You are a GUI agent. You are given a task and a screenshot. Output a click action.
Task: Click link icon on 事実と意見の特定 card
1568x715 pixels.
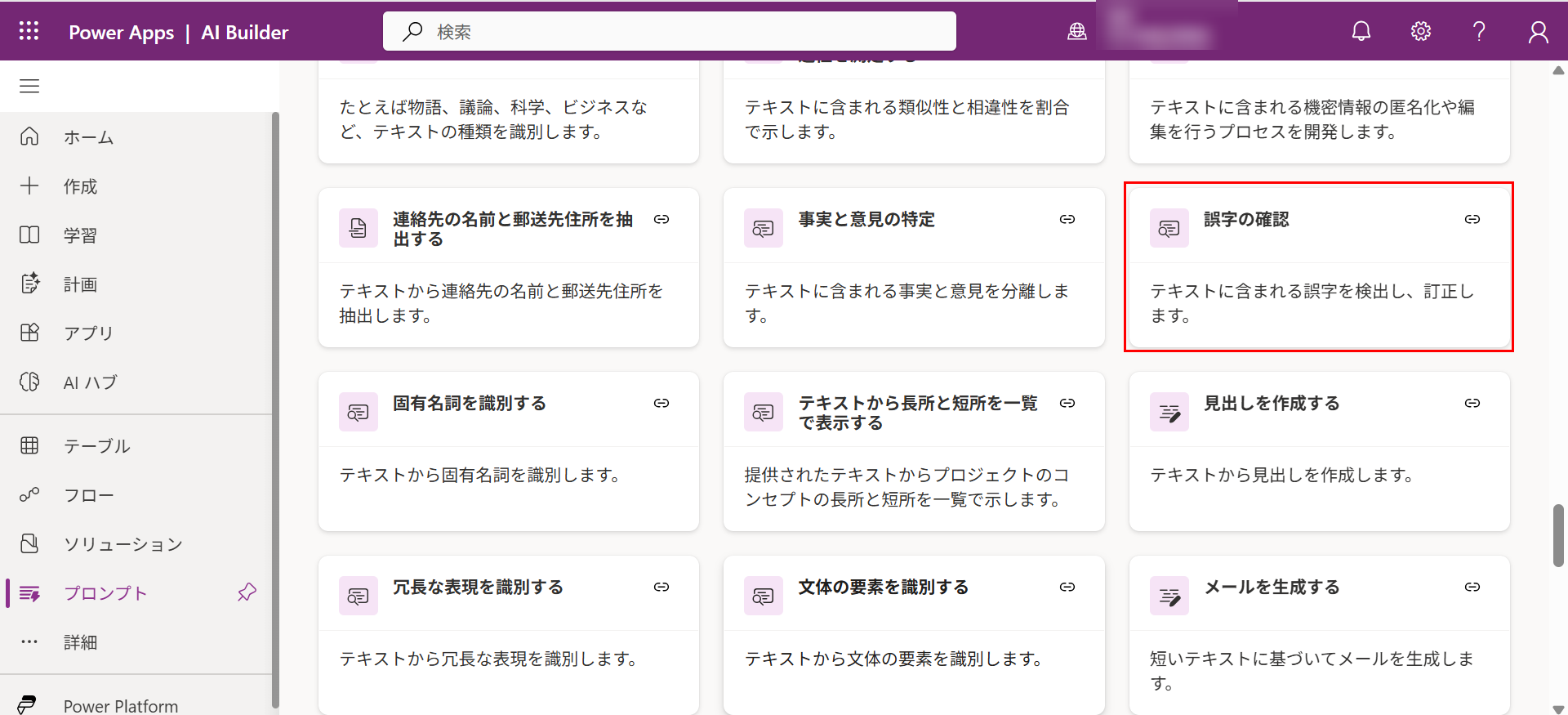[x=1067, y=219]
